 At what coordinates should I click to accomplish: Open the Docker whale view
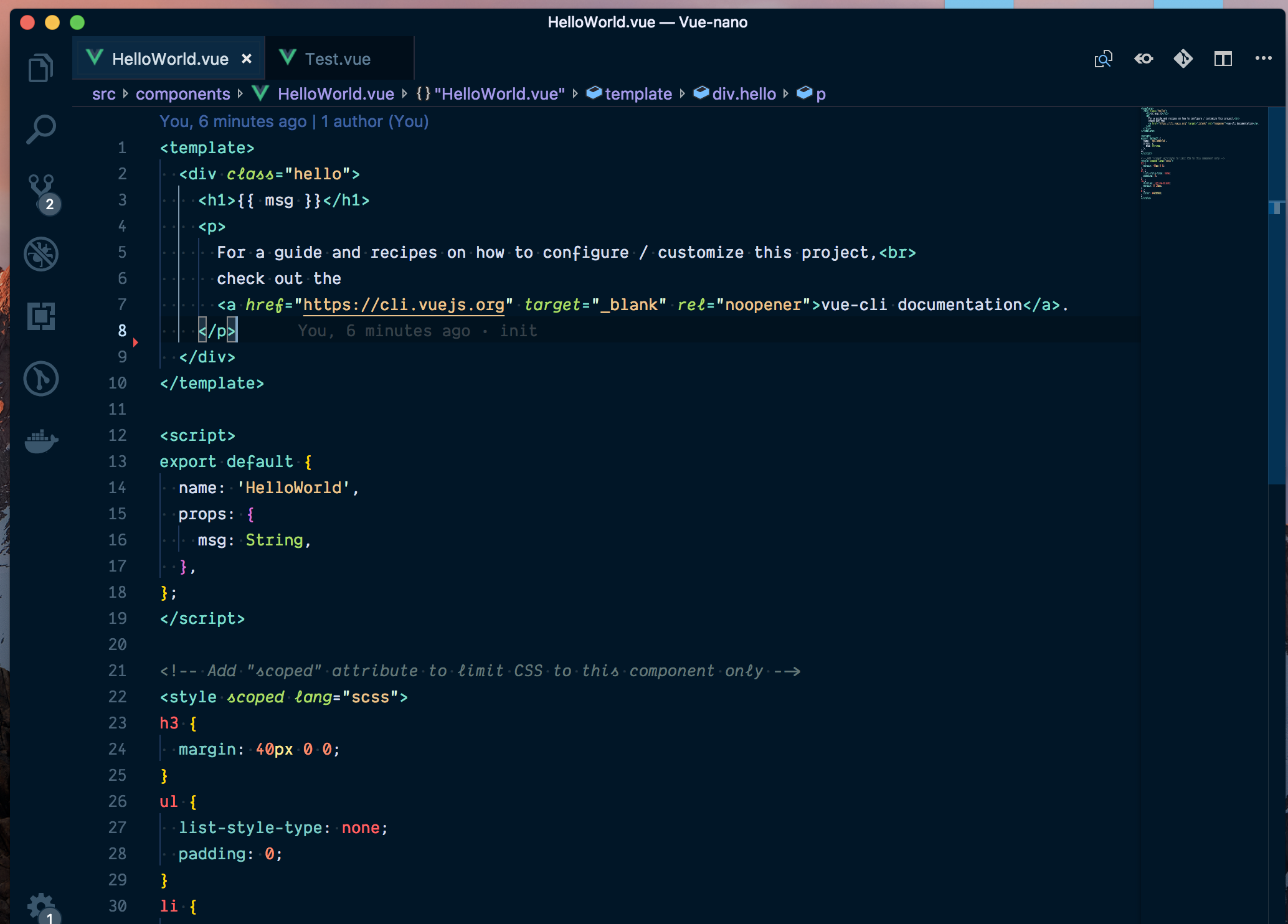(41, 441)
